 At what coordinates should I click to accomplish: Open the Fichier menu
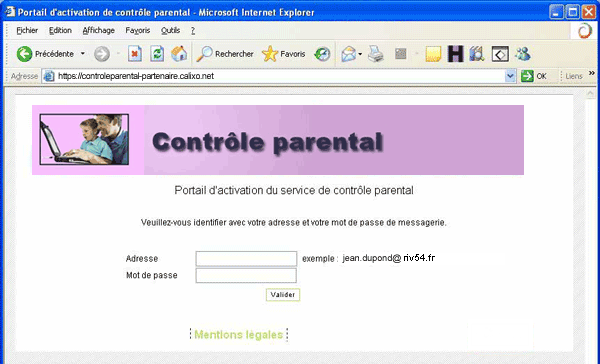click(x=27, y=31)
